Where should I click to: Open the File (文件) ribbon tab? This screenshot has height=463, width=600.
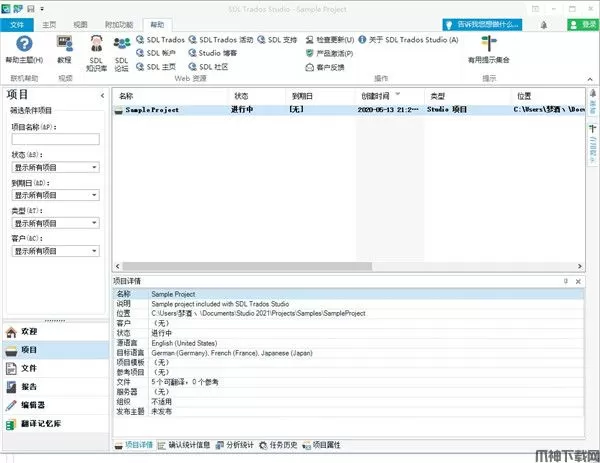[x=17, y=25]
